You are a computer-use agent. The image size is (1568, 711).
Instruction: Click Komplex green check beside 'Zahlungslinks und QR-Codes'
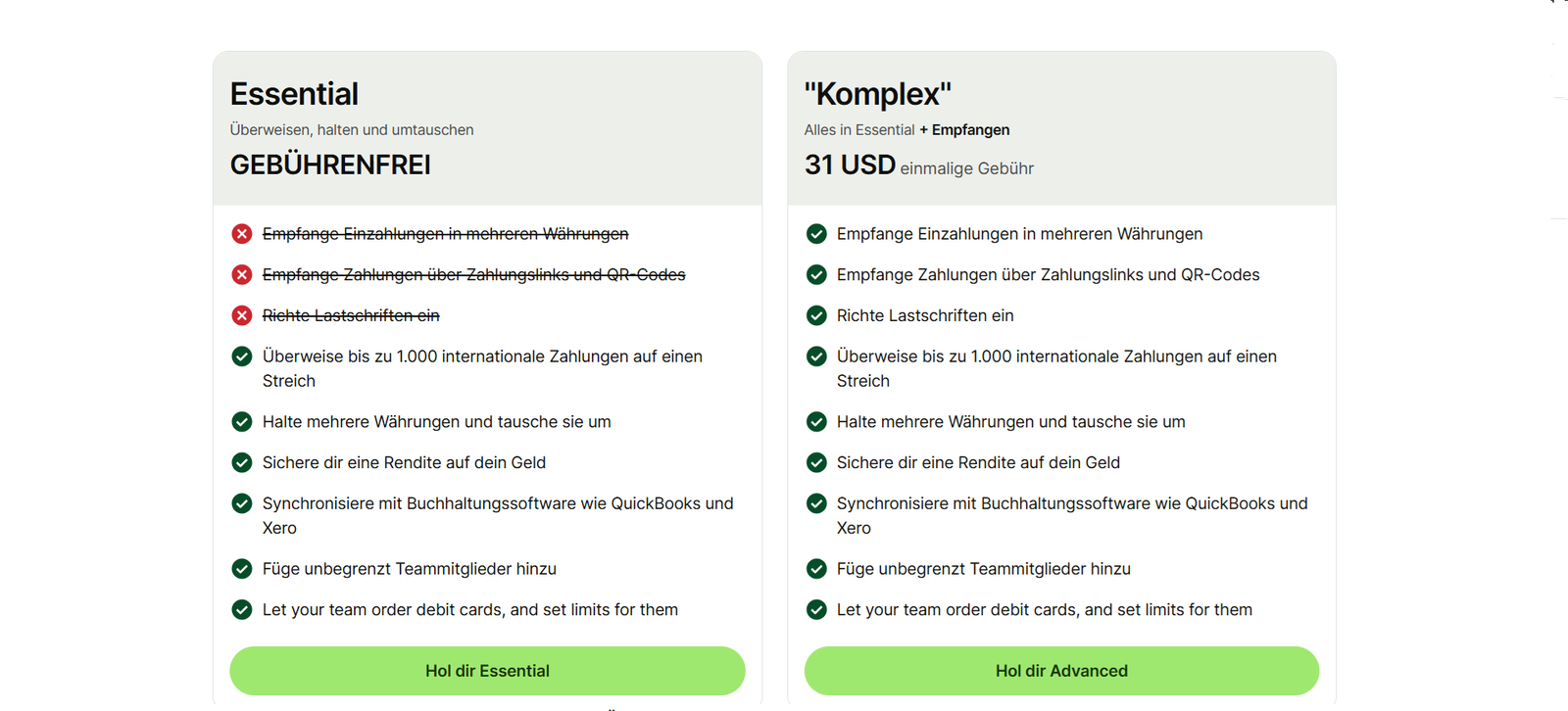(816, 275)
